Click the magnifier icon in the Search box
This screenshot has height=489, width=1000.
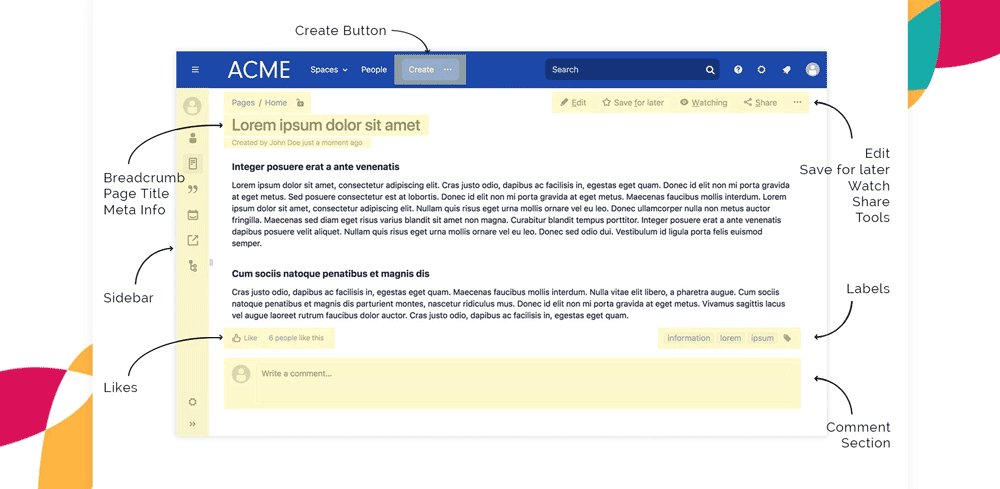tap(710, 70)
